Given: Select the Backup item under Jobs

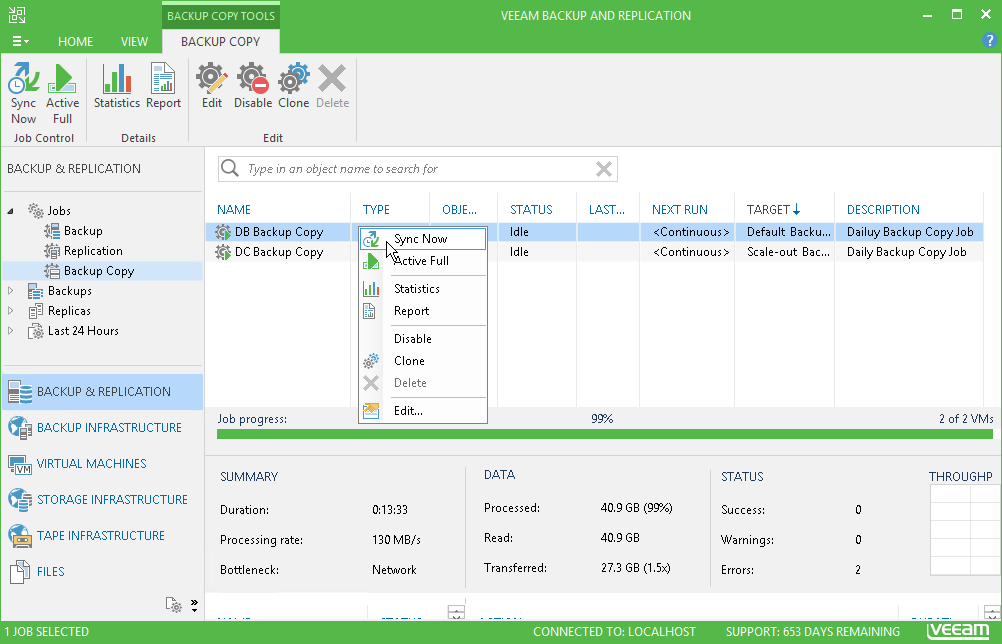Looking at the screenshot, I should (x=83, y=231).
